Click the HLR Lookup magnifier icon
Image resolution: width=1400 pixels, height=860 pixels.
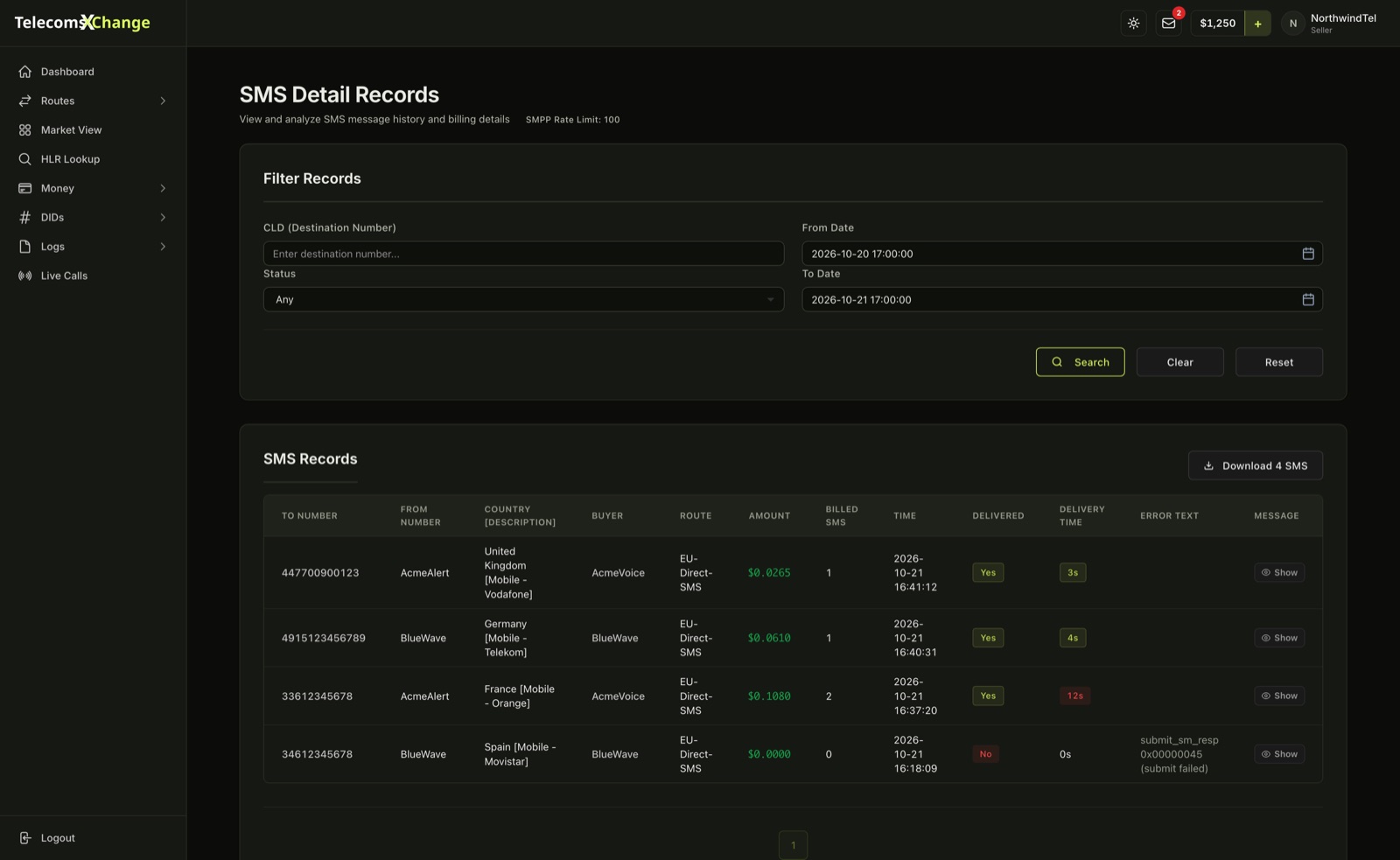point(24,159)
